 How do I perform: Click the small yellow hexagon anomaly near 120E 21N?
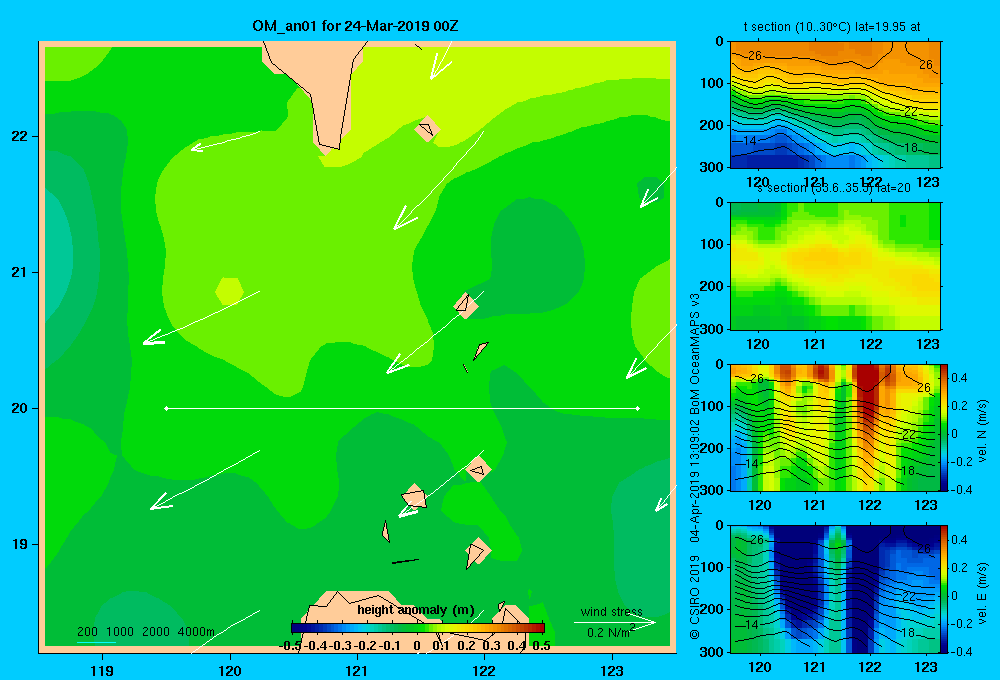click(x=230, y=292)
